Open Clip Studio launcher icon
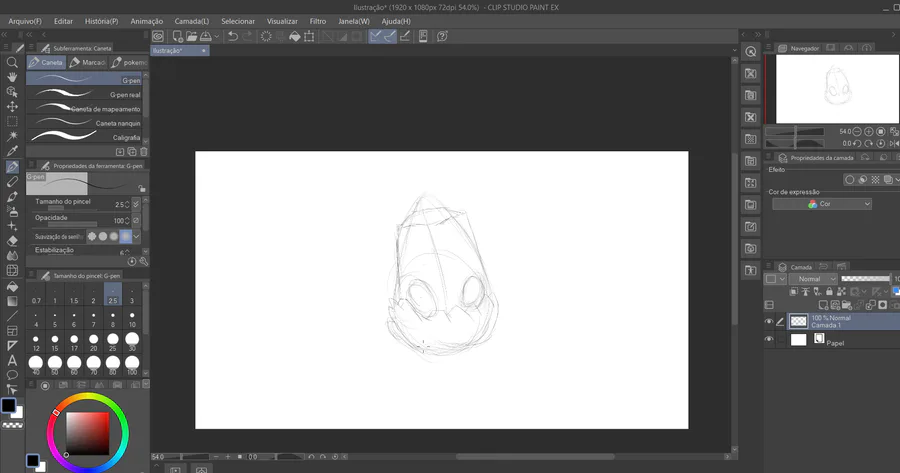The width and height of the screenshot is (900, 473). pos(158,36)
